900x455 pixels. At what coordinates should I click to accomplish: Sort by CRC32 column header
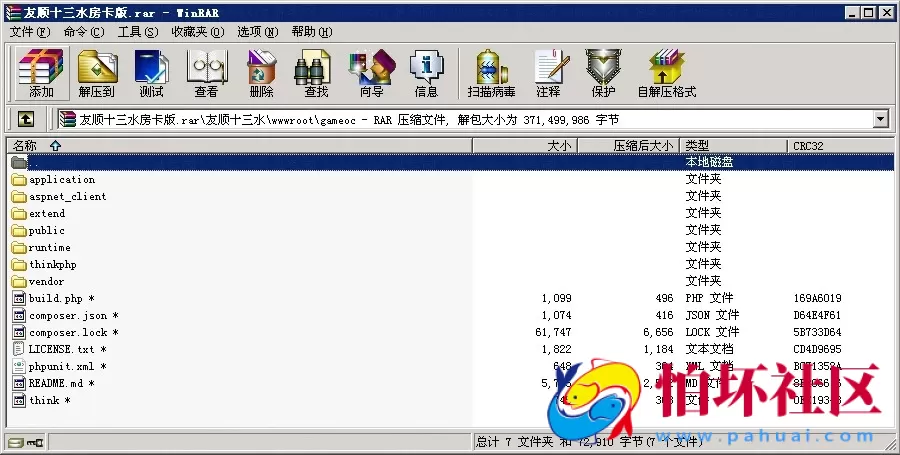[x=840, y=146]
